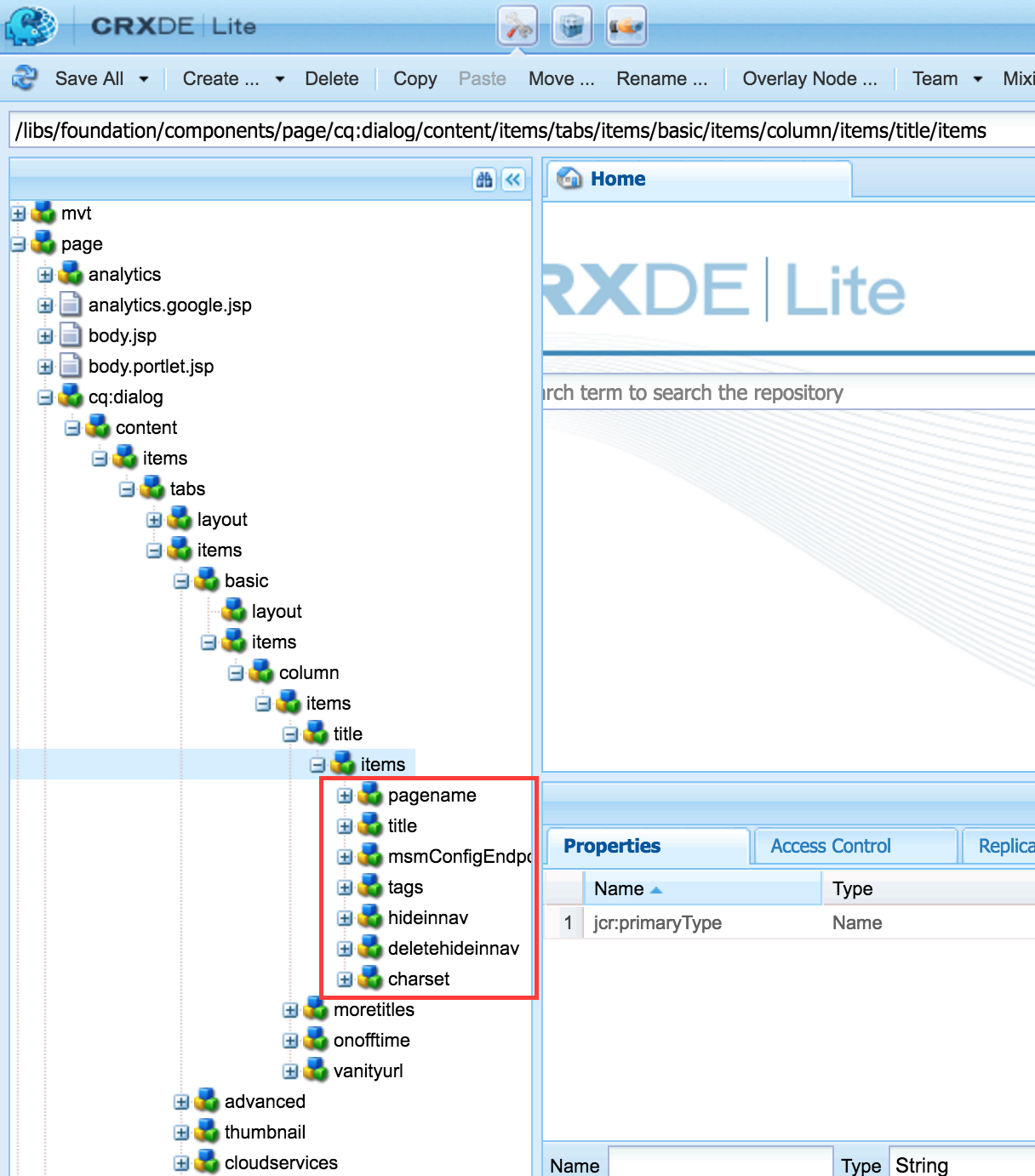The width and height of the screenshot is (1035, 1176).
Task: Collapse the tree panel with double-arrow icon
Action: [x=513, y=180]
